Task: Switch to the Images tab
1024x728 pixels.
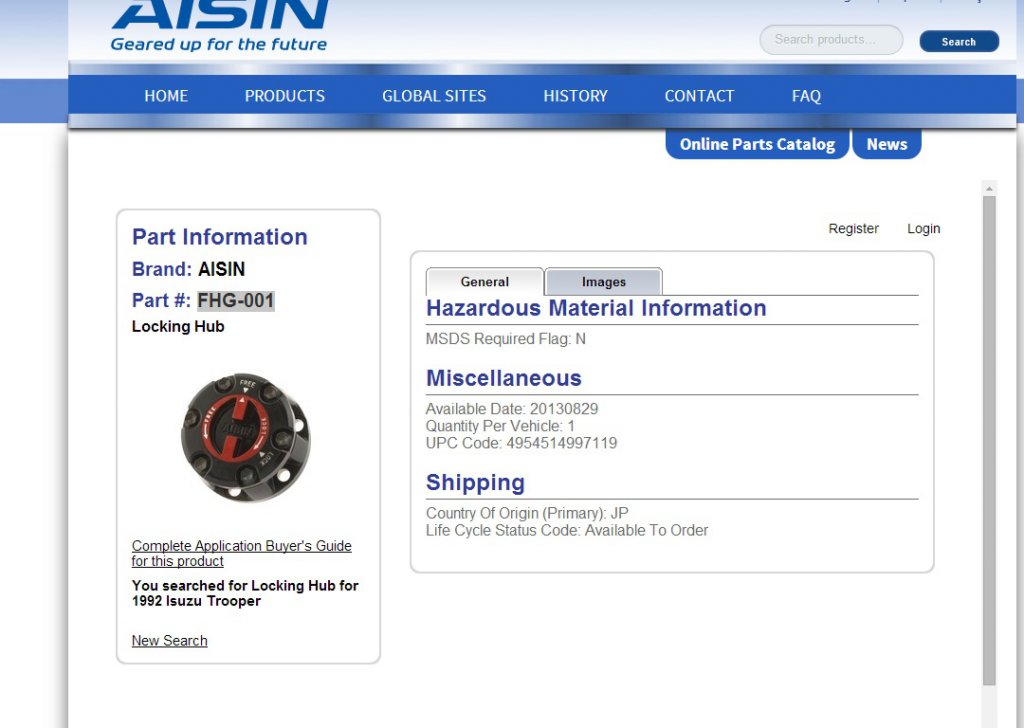Action: coord(603,281)
